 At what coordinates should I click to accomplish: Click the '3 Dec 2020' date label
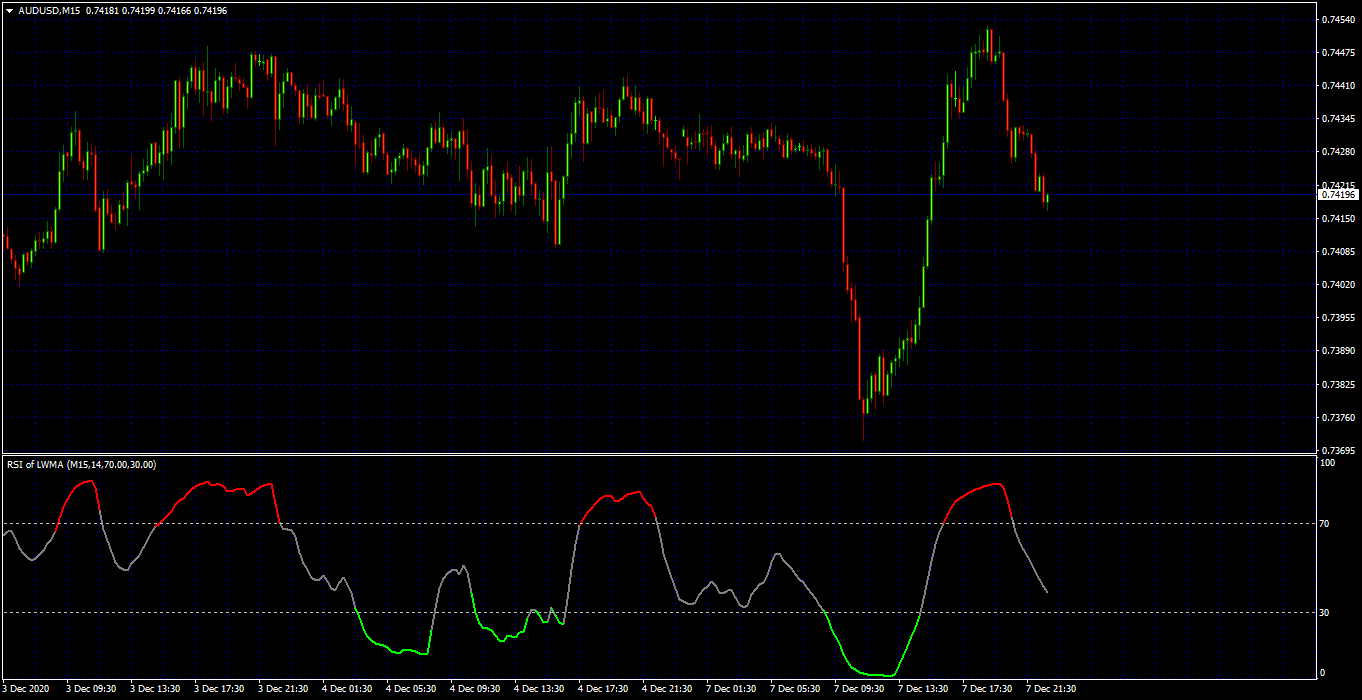(25, 689)
